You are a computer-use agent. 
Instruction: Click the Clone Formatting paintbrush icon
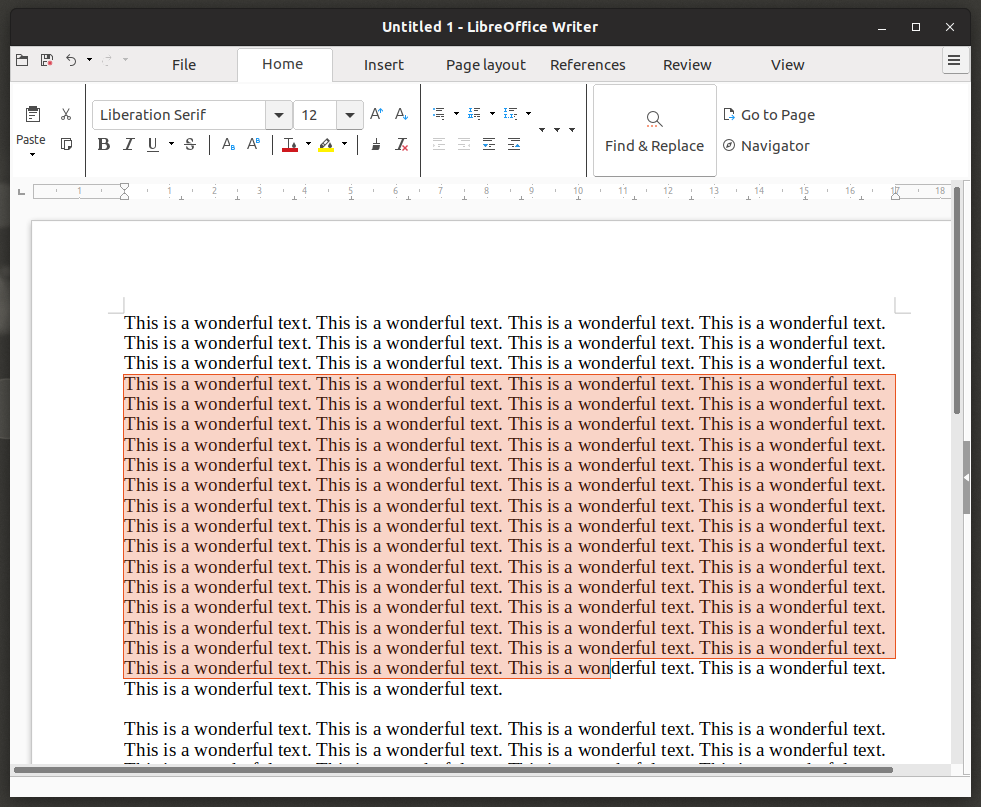point(376,145)
